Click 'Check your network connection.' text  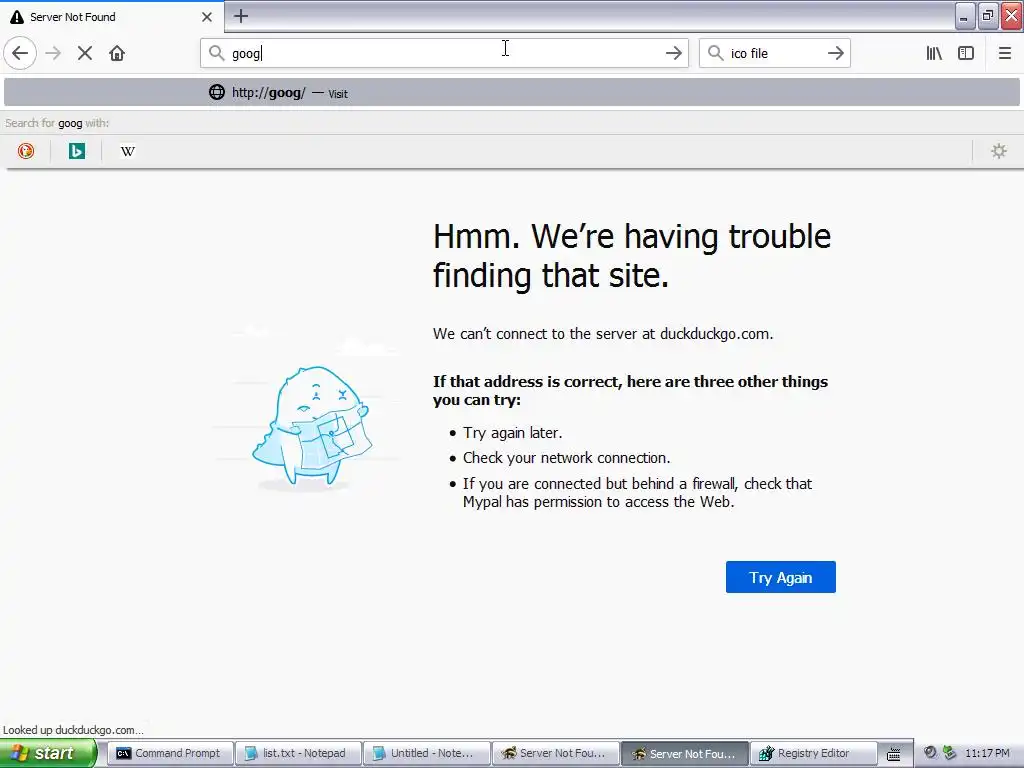pyautogui.click(x=566, y=458)
